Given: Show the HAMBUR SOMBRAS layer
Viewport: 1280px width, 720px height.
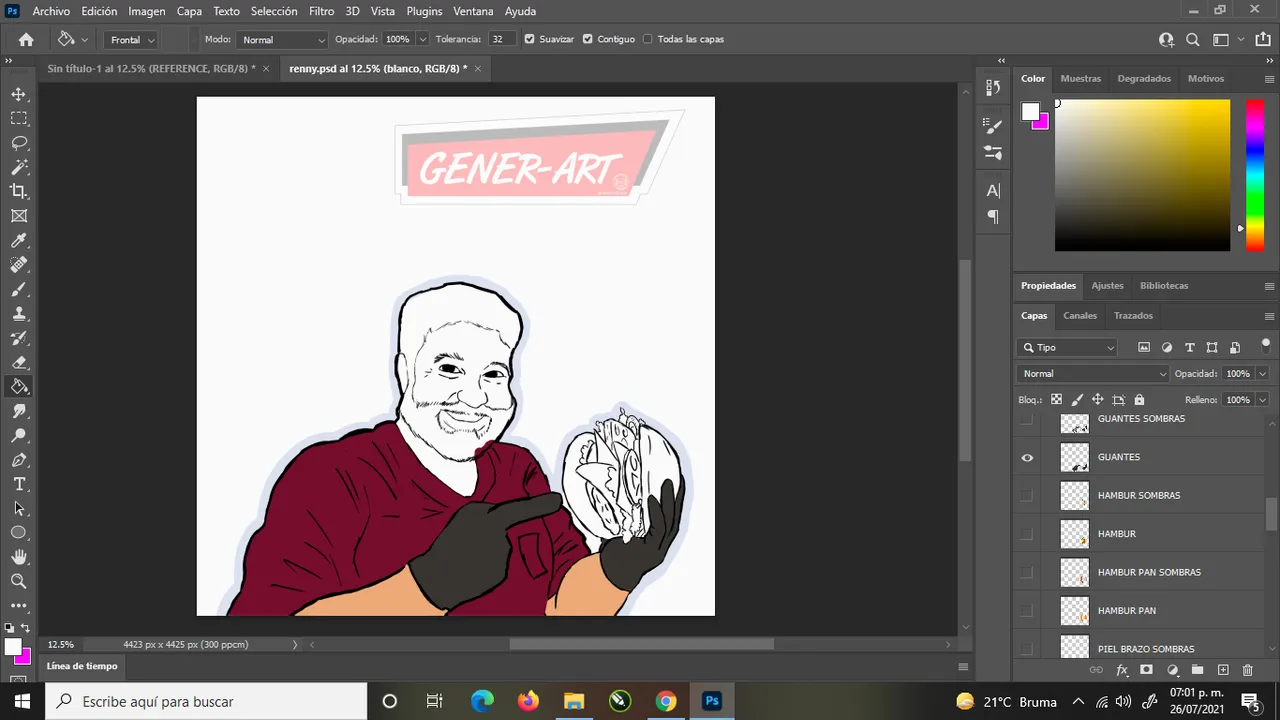Looking at the screenshot, I should coord(1027,496).
